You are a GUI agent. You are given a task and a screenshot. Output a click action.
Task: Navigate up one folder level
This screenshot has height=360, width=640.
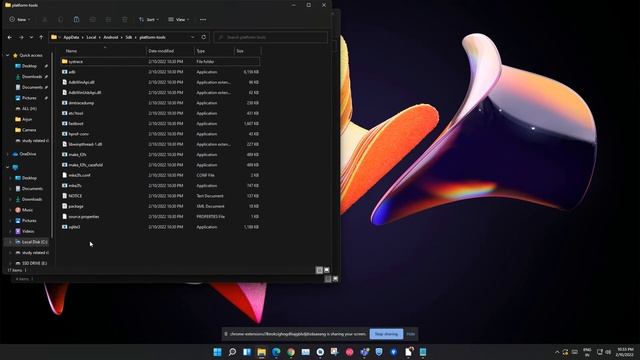(x=41, y=37)
